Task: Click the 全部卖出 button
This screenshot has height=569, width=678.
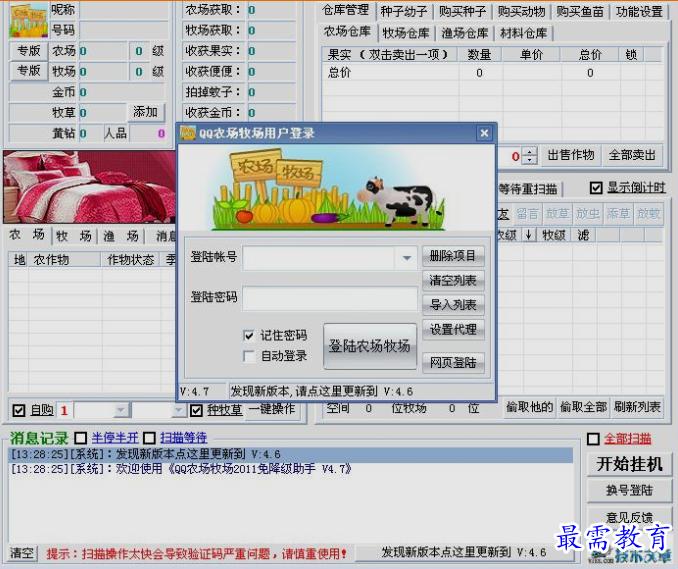Action: pyautogui.click(x=632, y=155)
